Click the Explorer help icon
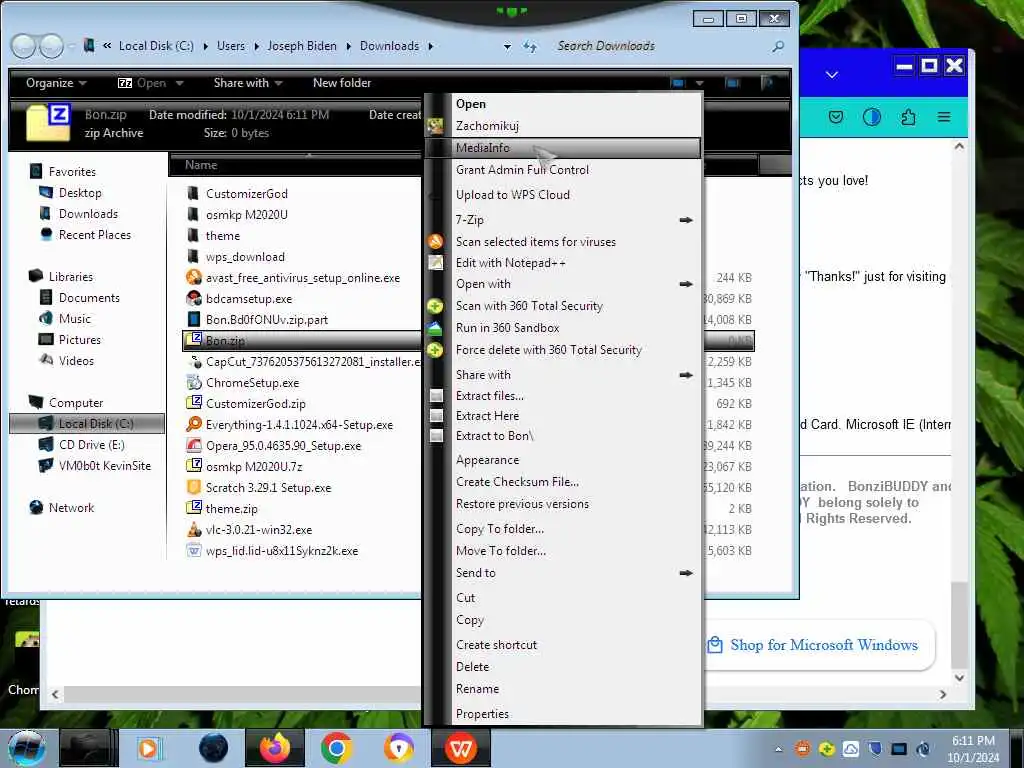 767,83
